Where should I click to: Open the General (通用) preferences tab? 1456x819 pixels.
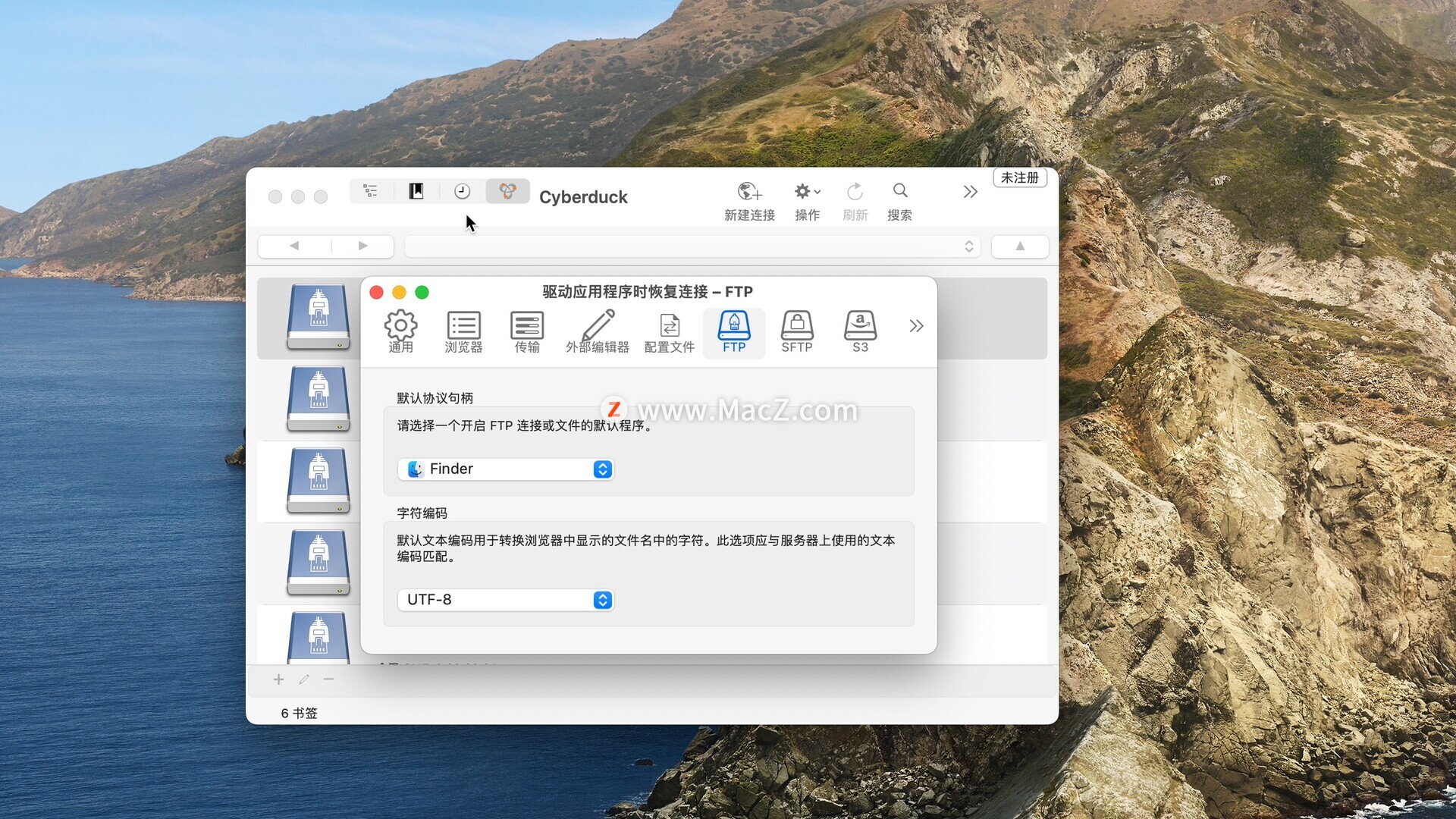(400, 331)
